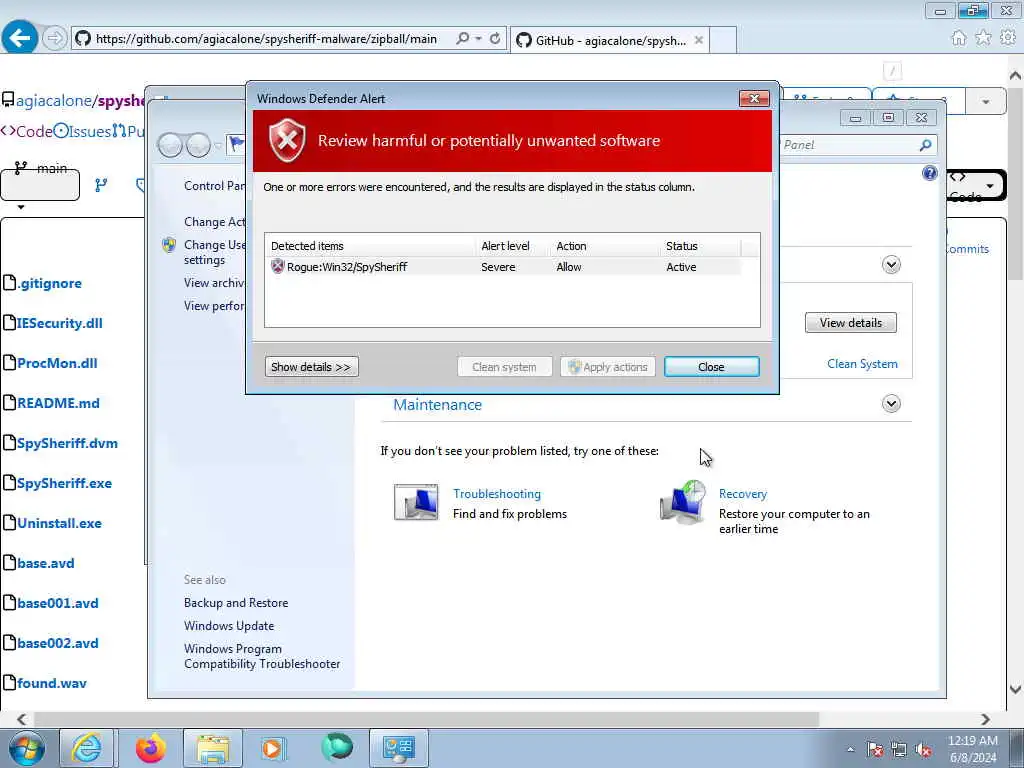Open the base001.avd file
Screen dimensions: 1024x768
point(58,603)
